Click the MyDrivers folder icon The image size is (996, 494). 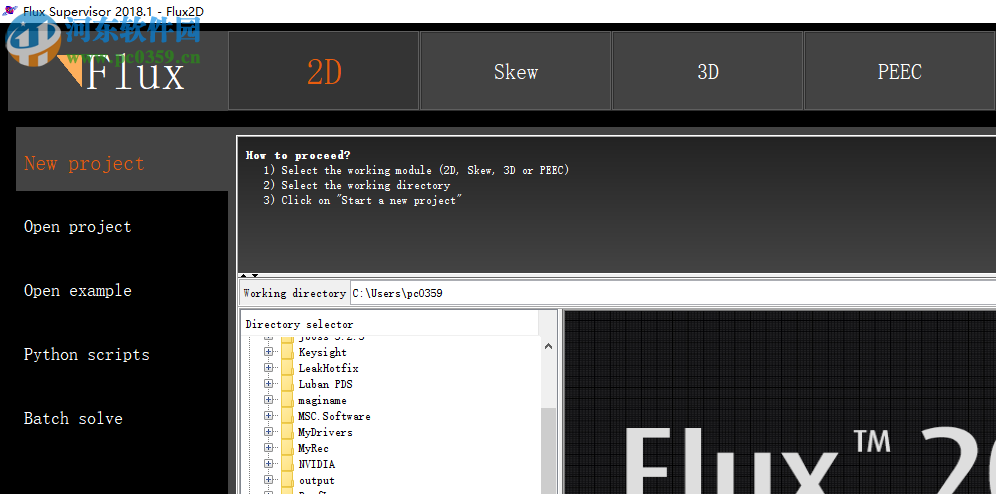(x=287, y=432)
